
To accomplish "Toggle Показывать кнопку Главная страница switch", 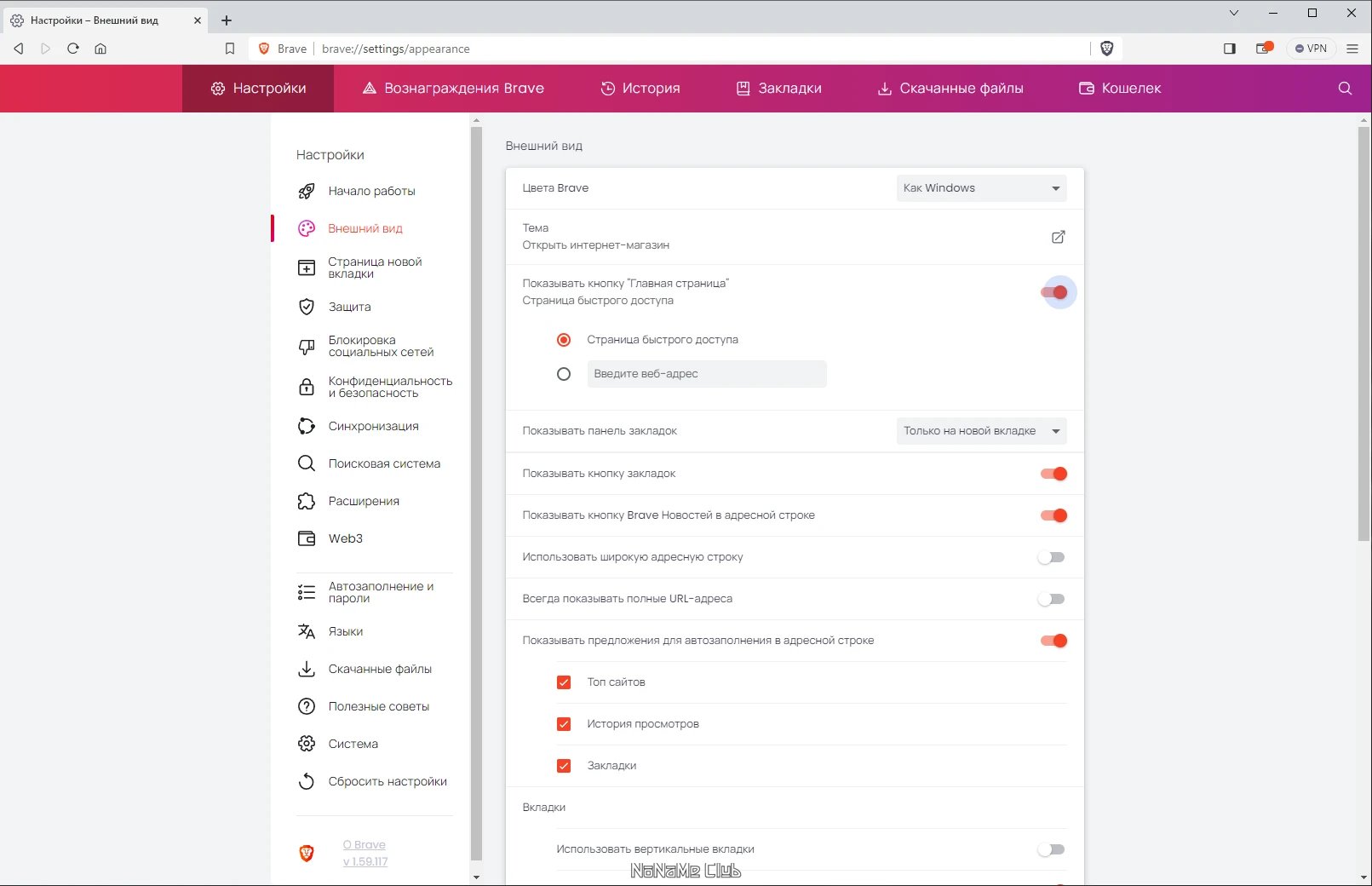I will coord(1054,292).
